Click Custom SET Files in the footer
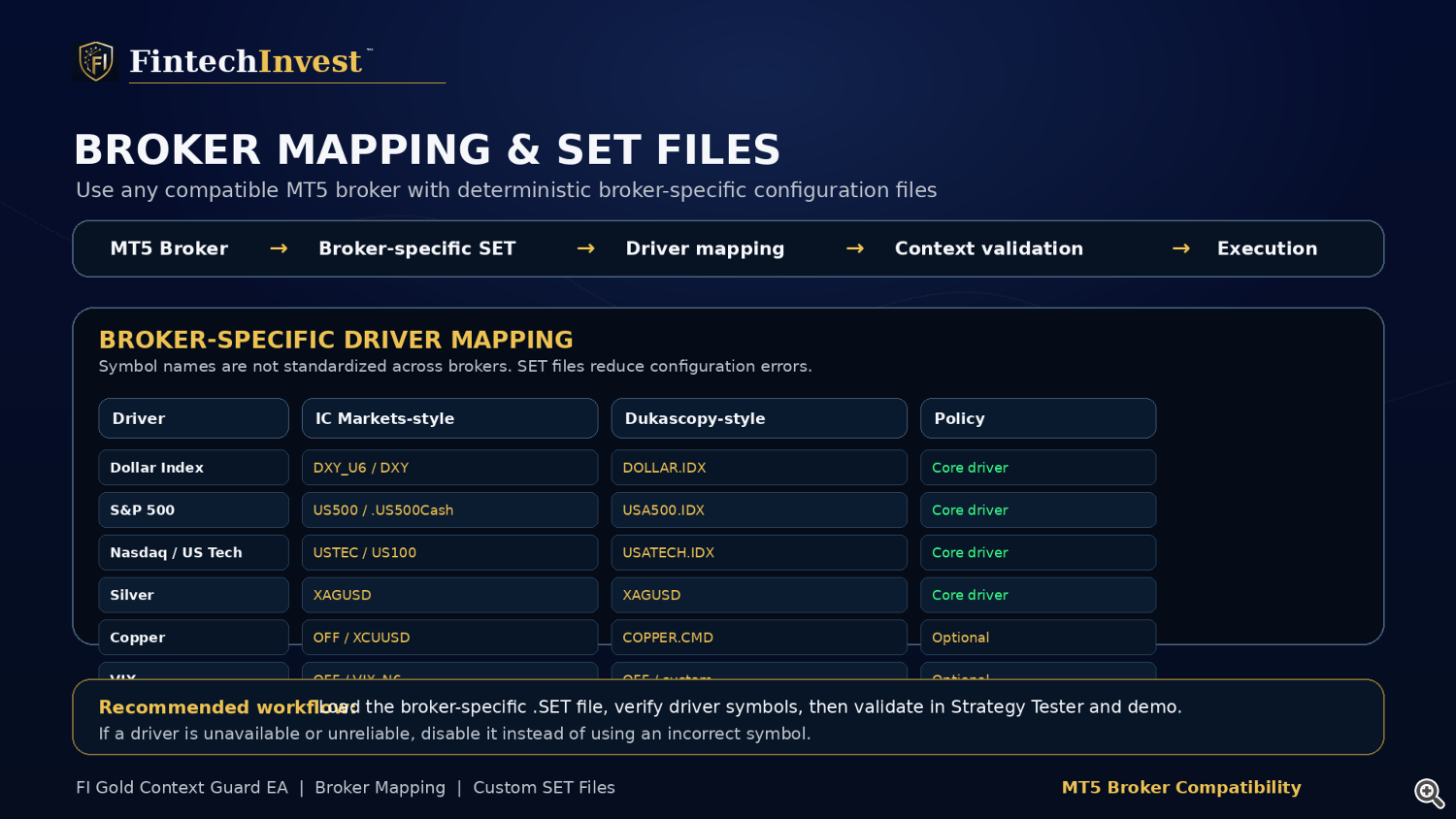The width and height of the screenshot is (1456, 819). (x=544, y=788)
